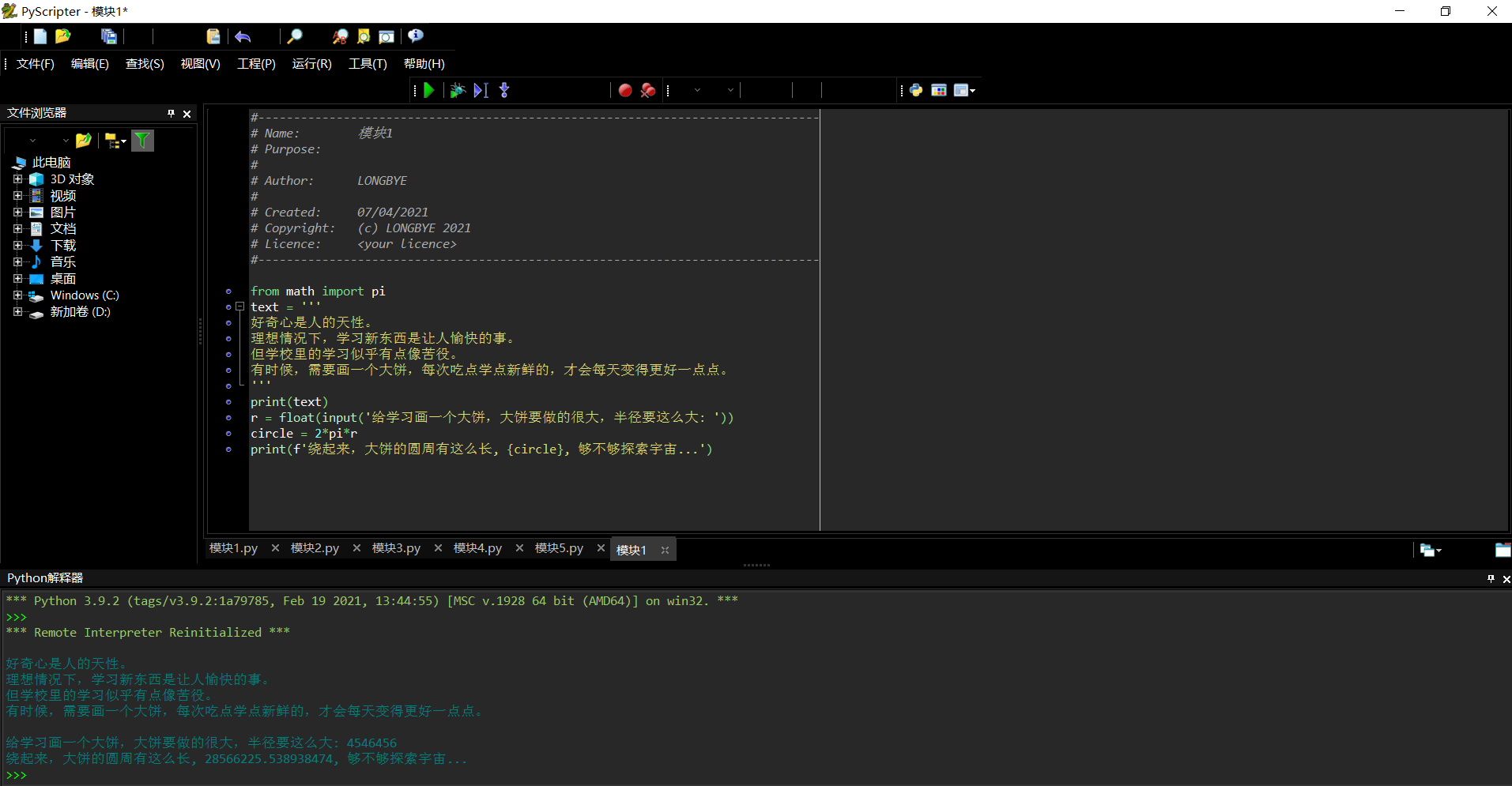Image resolution: width=1512 pixels, height=786 pixels.
Task: Toggle the file explorer filter funnel
Action: 142,141
